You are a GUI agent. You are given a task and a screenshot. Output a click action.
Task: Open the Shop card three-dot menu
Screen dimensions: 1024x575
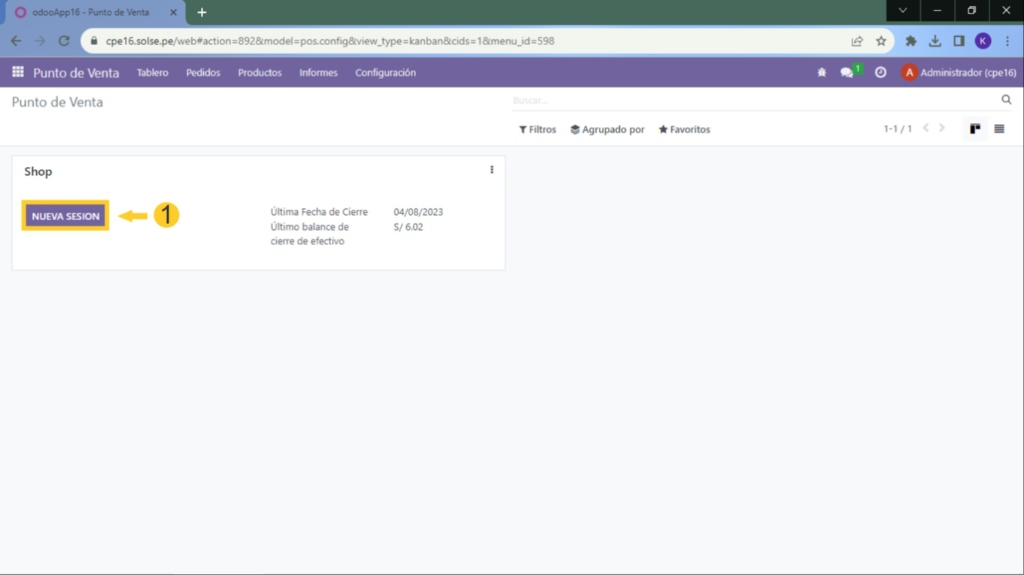pos(492,170)
